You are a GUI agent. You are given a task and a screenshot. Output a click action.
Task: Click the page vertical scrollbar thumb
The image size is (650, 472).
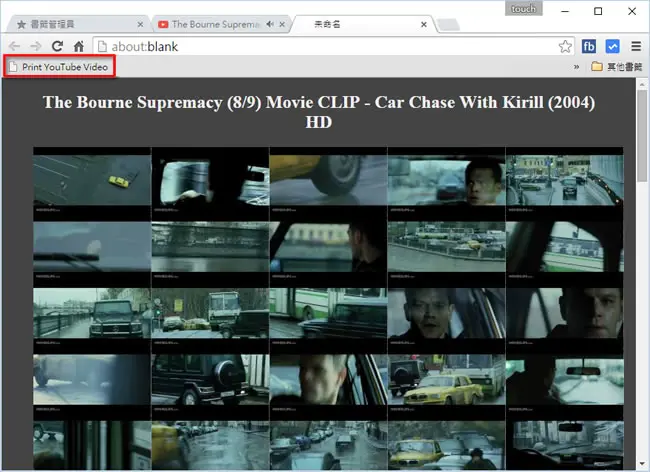click(x=642, y=136)
